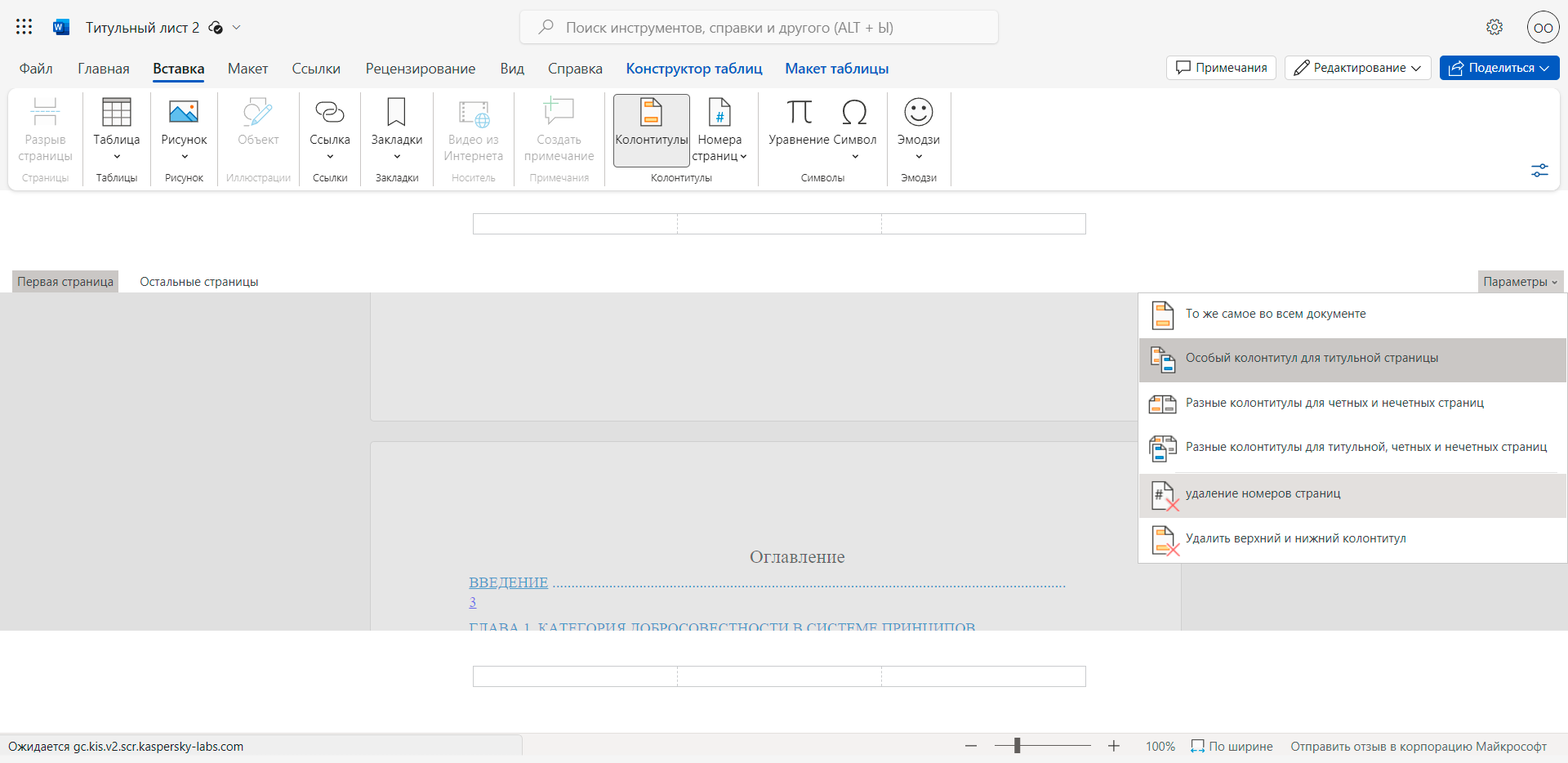Click the cloud save status icon
Viewport: 1568px width, 763px height.
216,28
